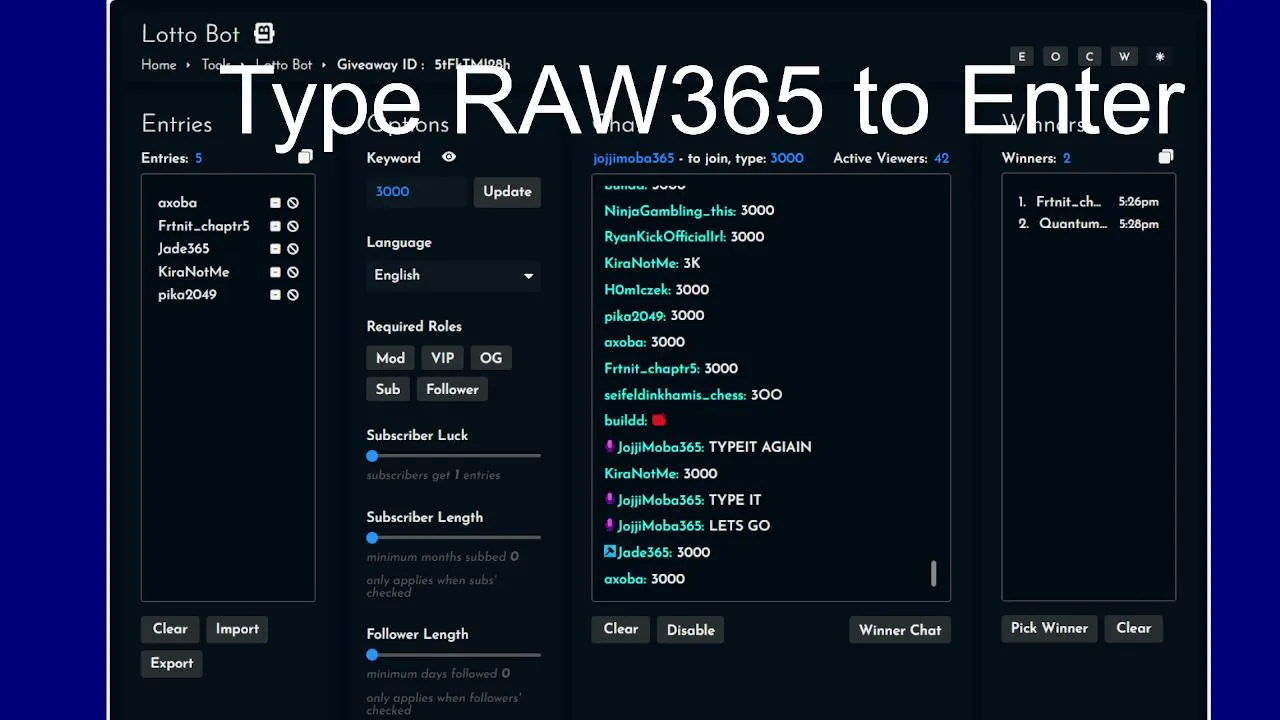Click the entry name KiraNotMe in Entries list
Viewport: 1280px width, 720px height.
(194, 272)
